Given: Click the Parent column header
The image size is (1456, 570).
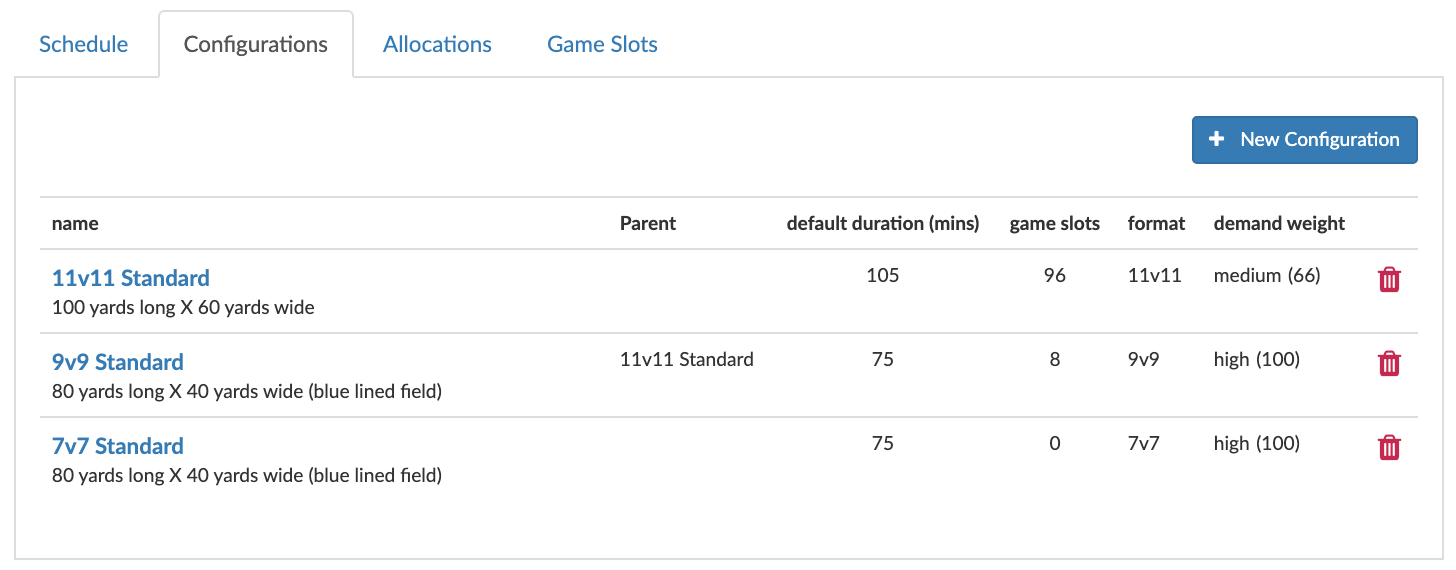Looking at the screenshot, I should pyautogui.click(x=648, y=223).
